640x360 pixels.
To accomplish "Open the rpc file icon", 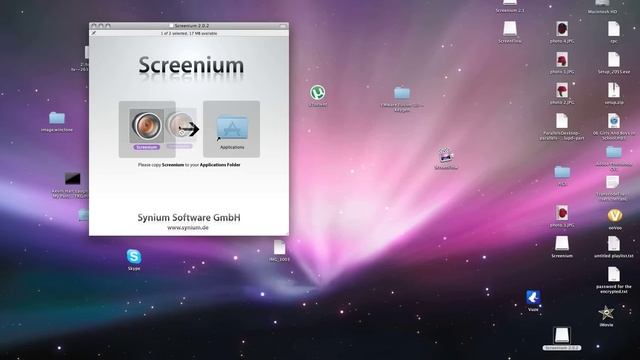I will [613, 29].
